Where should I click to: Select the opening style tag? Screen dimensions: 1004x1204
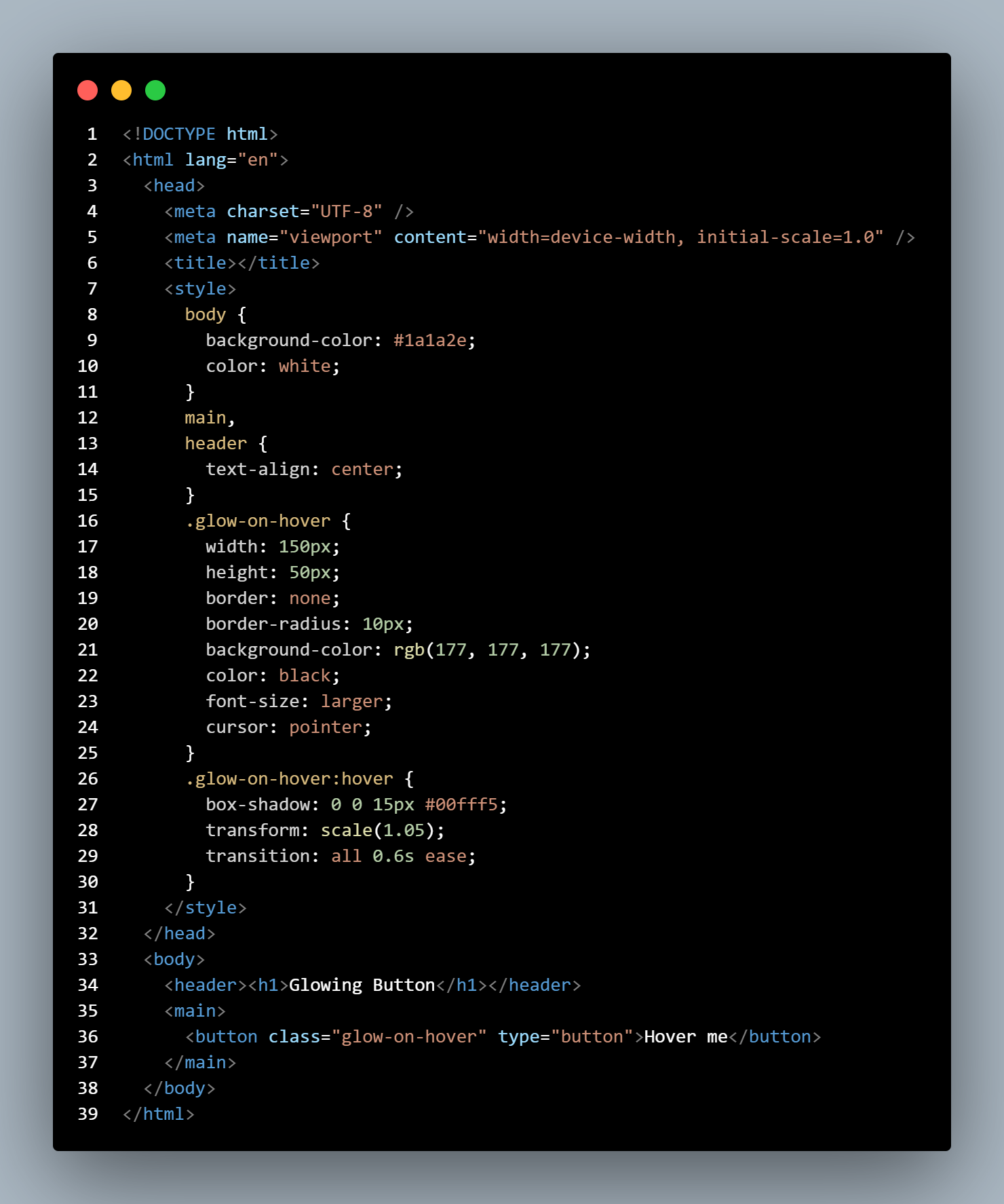(x=200, y=289)
